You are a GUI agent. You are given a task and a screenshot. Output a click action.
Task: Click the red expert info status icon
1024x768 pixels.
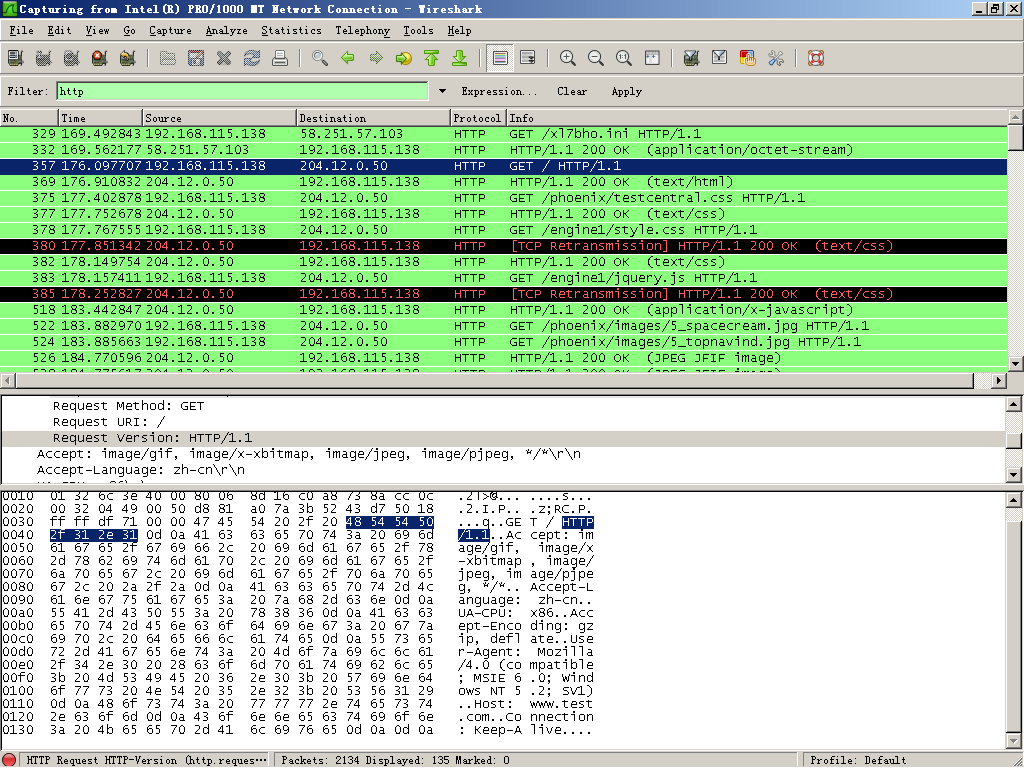point(9,760)
